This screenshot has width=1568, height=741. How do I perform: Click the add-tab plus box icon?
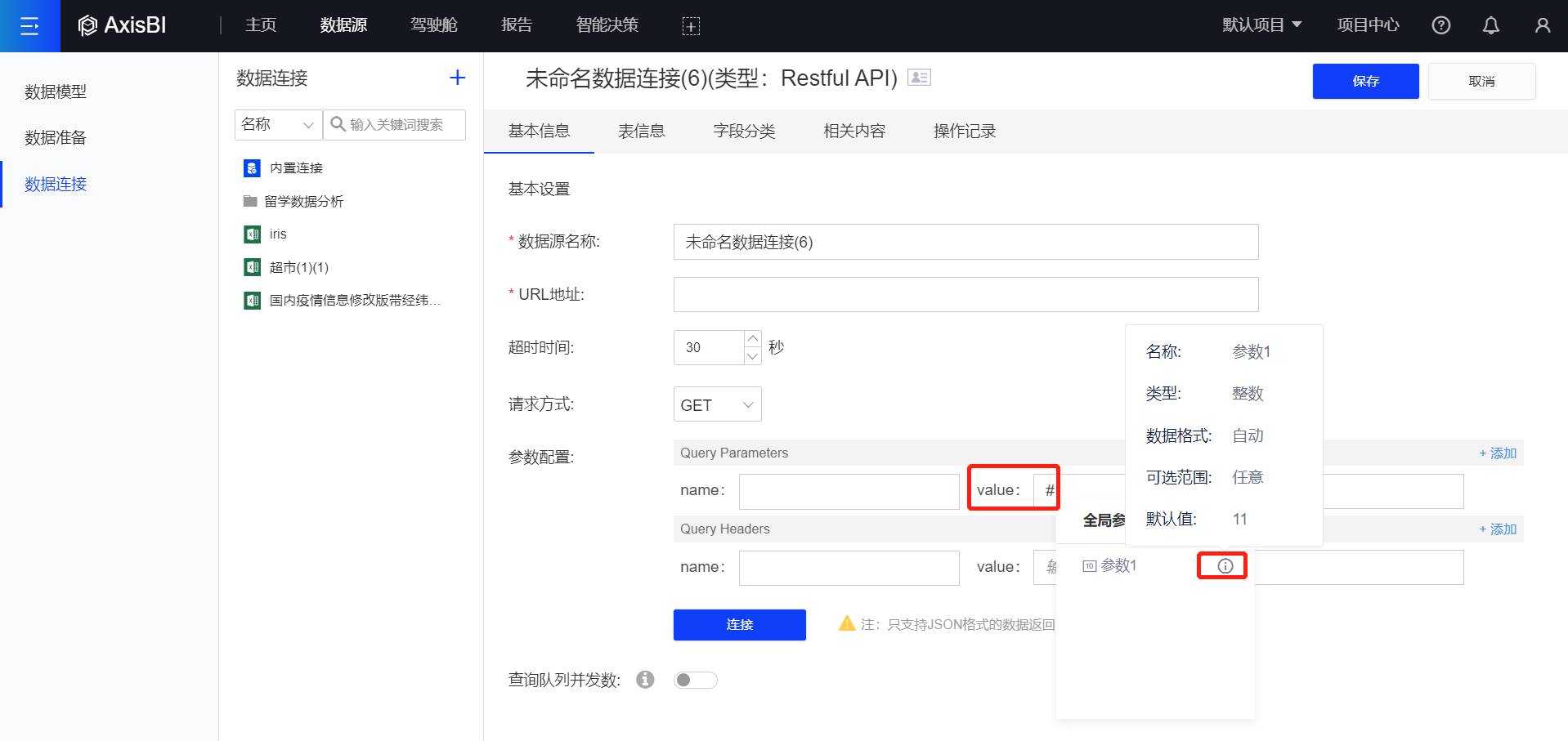coord(691,26)
